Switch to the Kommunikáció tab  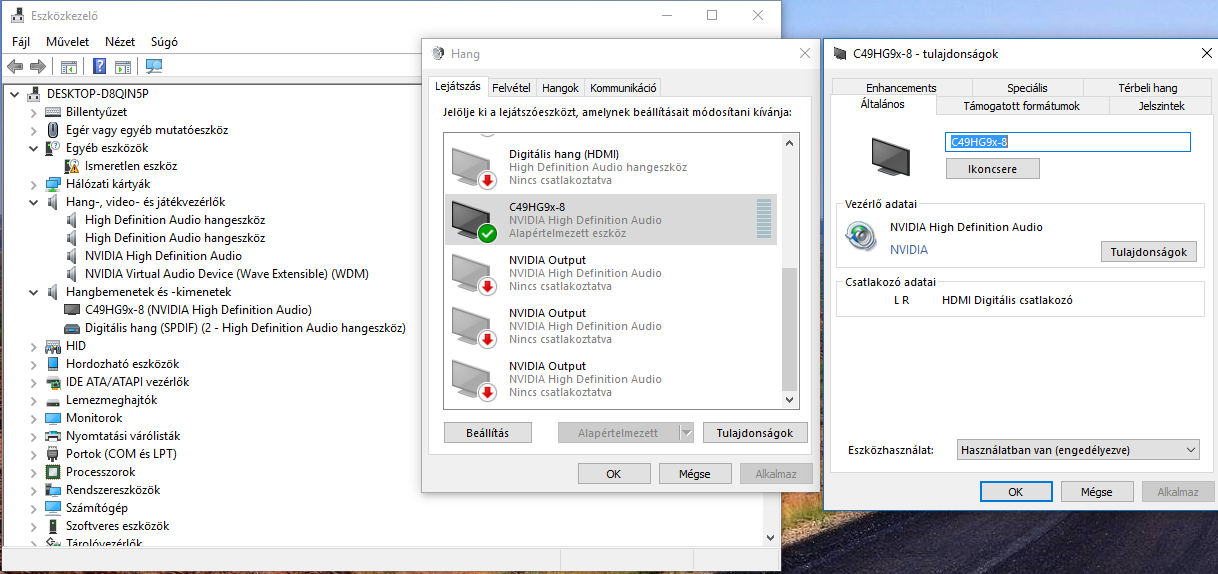tap(623, 88)
